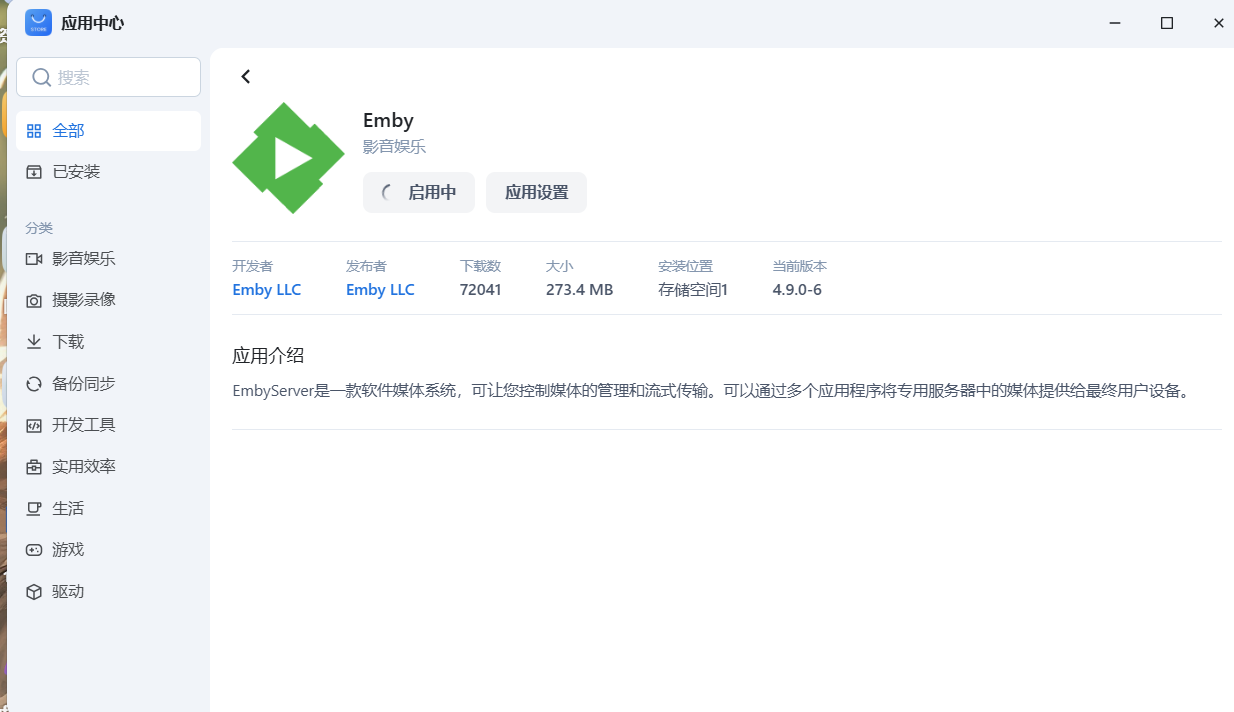Viewport: 1234px width, 712px height.
Task: Click the 发布者 field label
Action: click(366, 266)
